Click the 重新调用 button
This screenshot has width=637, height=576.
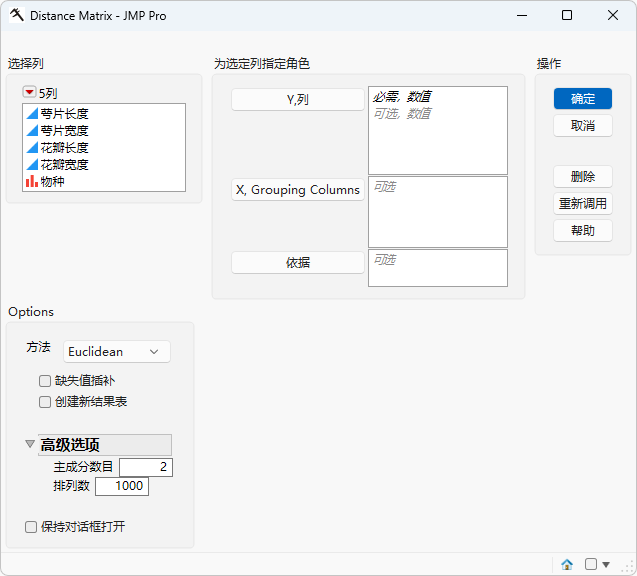point(583,204)
